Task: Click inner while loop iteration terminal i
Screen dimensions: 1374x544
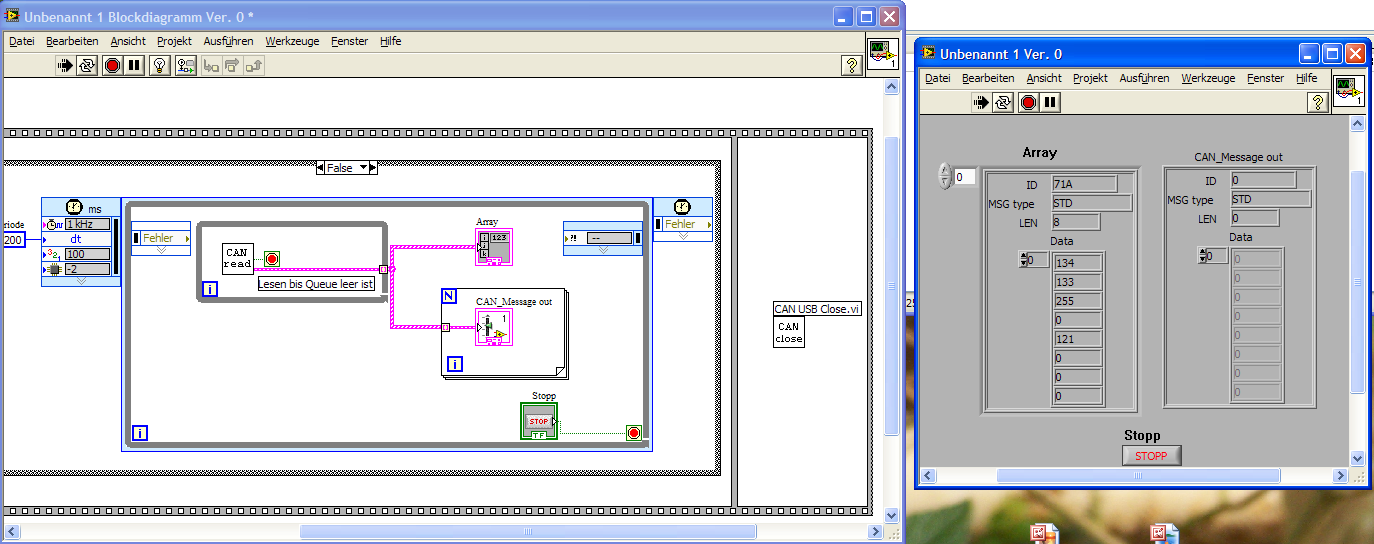Action: [x=210, y=290]
